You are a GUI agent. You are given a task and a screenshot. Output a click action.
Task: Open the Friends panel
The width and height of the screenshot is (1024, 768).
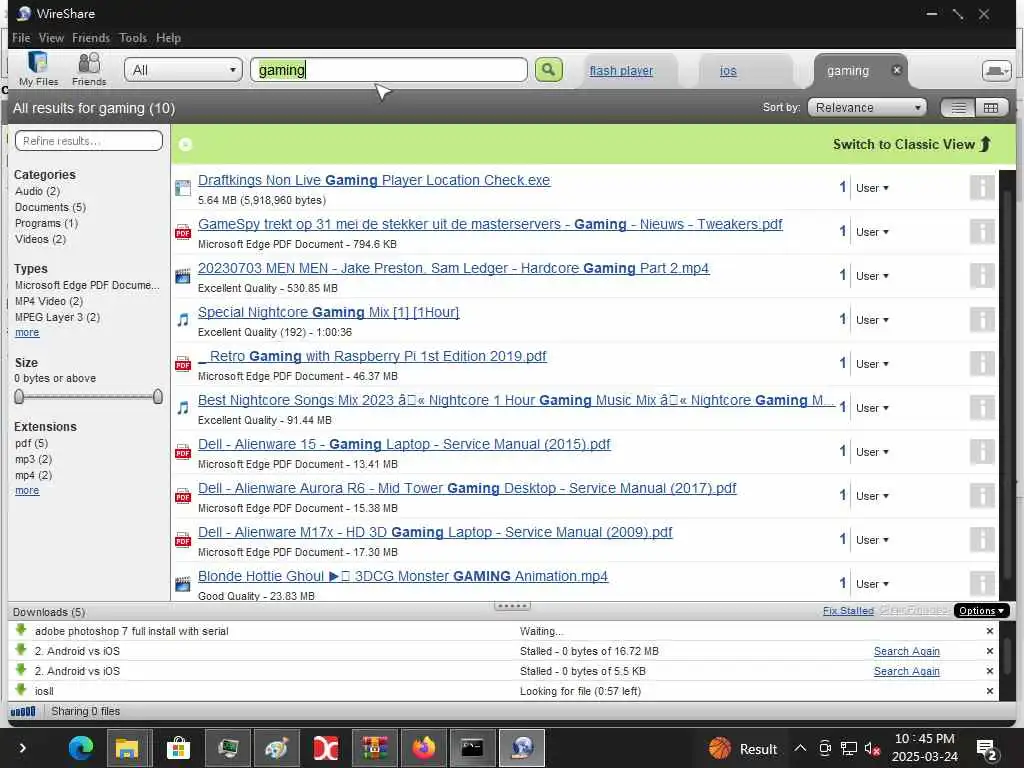89,69
